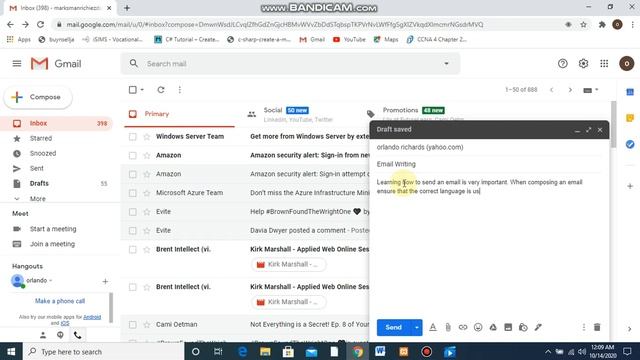Click Search mail input field
The height and width of the screenshot is (360, 640).
point(291,64)
